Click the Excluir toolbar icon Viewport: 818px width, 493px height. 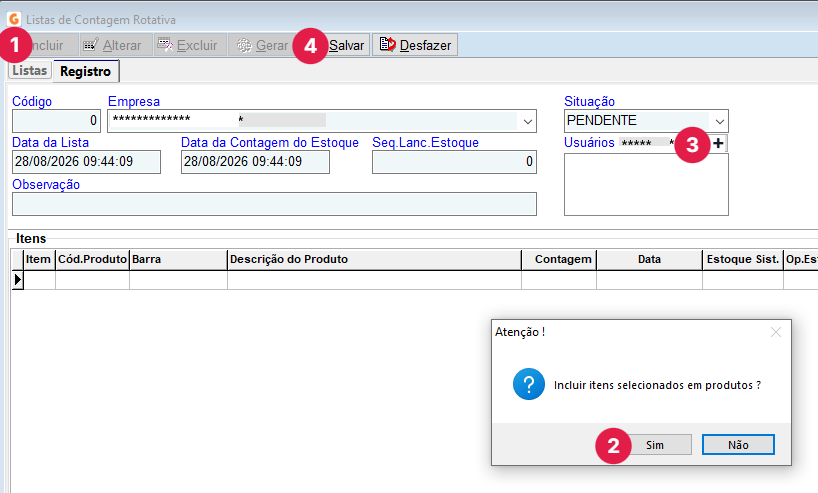point(165,45)
